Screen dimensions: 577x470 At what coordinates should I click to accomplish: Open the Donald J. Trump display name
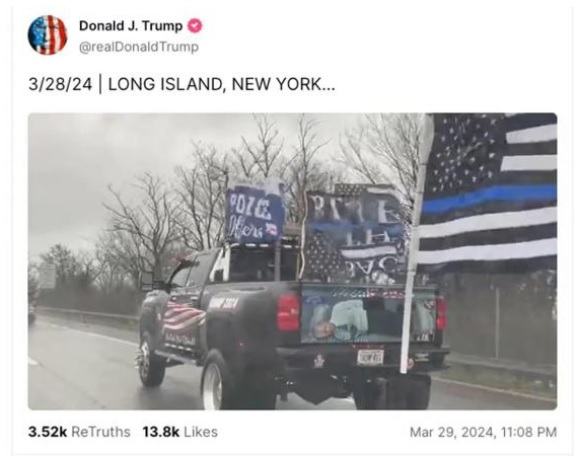click(131, 26)
